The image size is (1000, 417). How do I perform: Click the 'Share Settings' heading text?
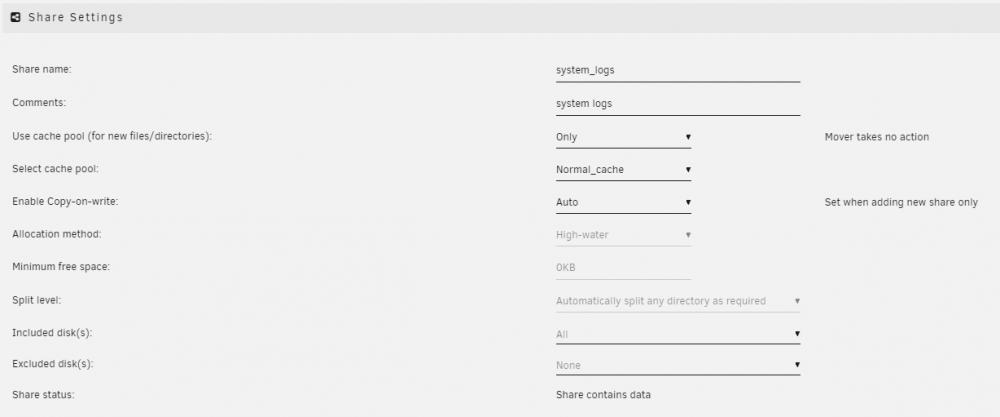pyautogui.click(x=75, y=17)
